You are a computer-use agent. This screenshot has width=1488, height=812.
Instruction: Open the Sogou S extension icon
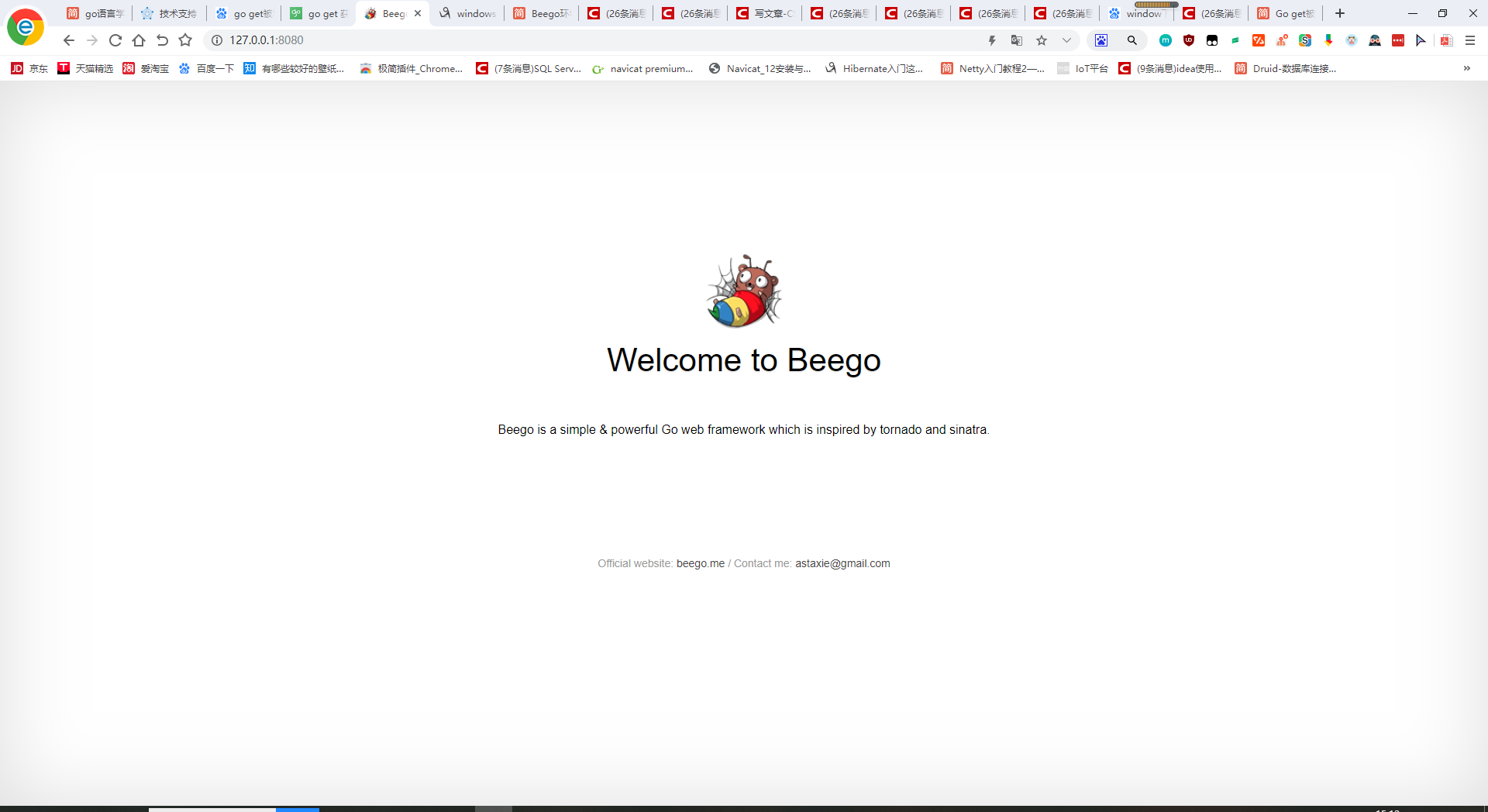(x=1305, y=40)
